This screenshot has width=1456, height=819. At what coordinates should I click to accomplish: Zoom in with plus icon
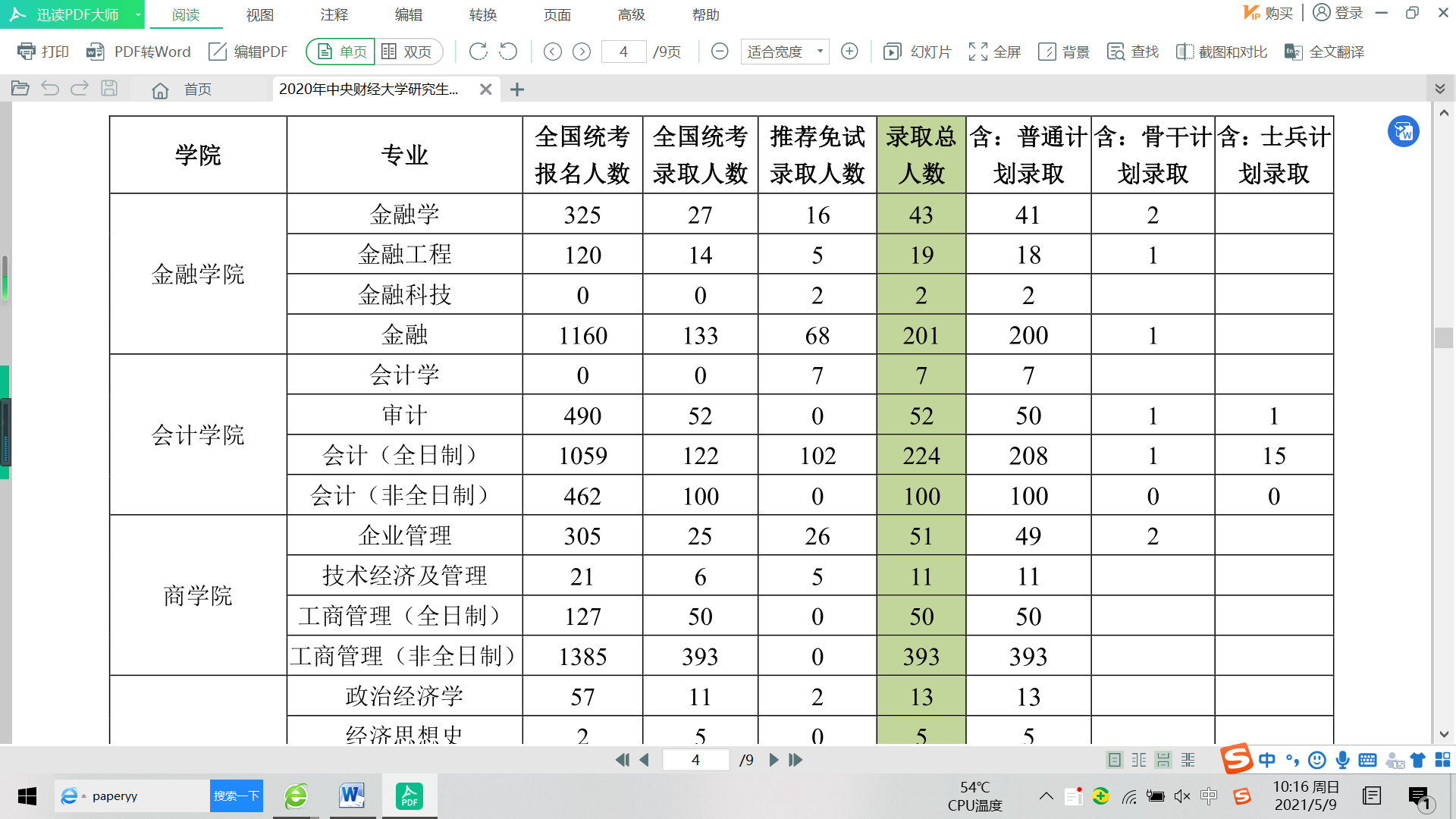[849, 52]
